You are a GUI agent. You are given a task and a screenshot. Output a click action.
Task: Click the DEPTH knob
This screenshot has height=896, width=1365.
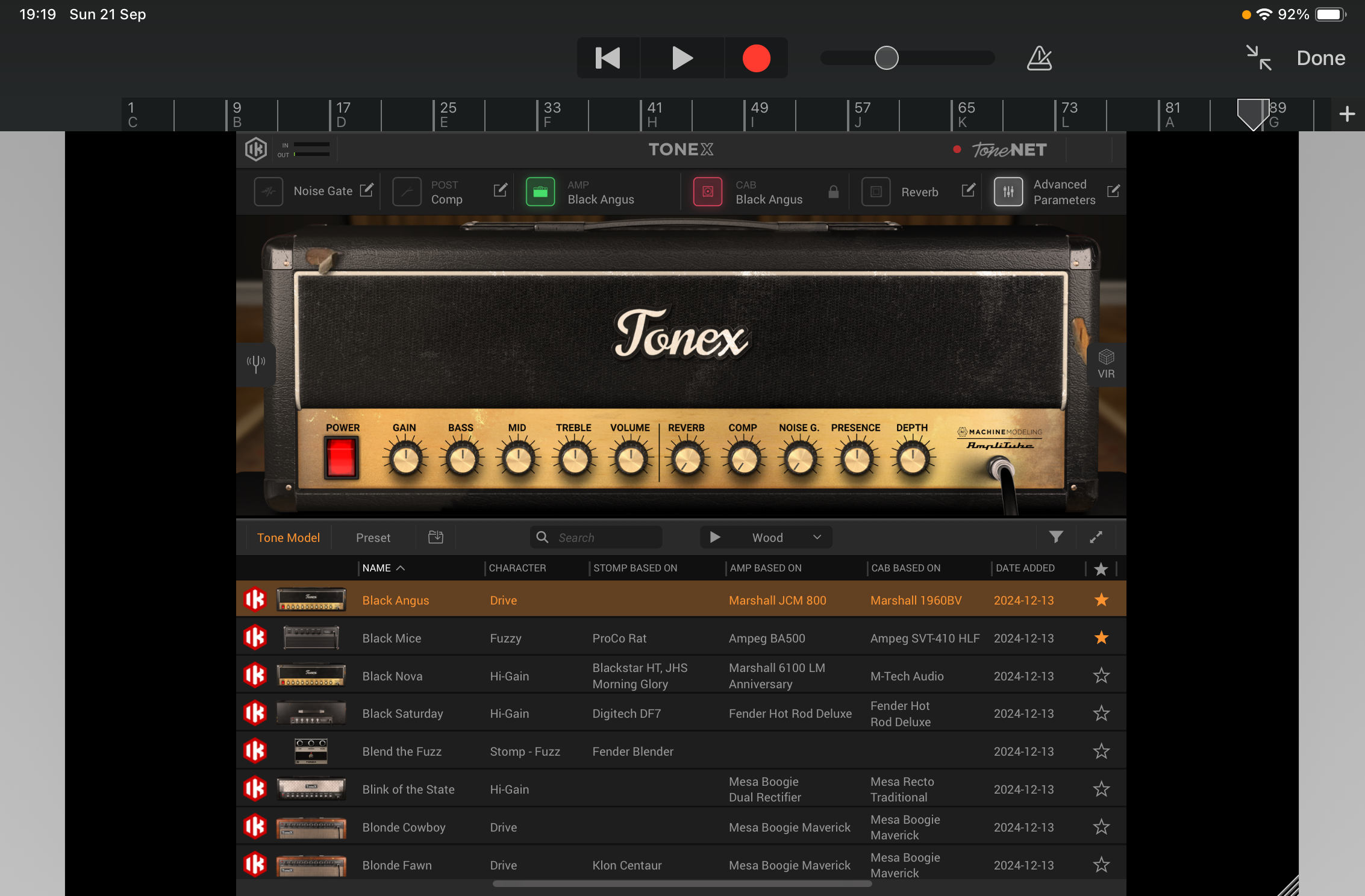913,460
